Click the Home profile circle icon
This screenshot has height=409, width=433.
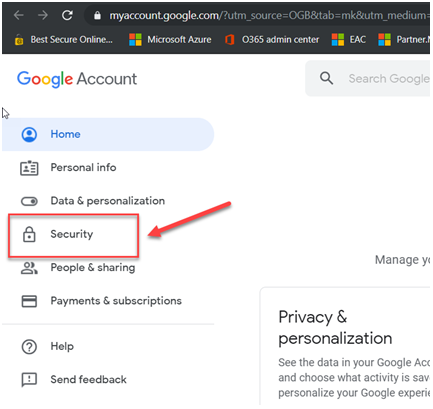tap(29, 134)
